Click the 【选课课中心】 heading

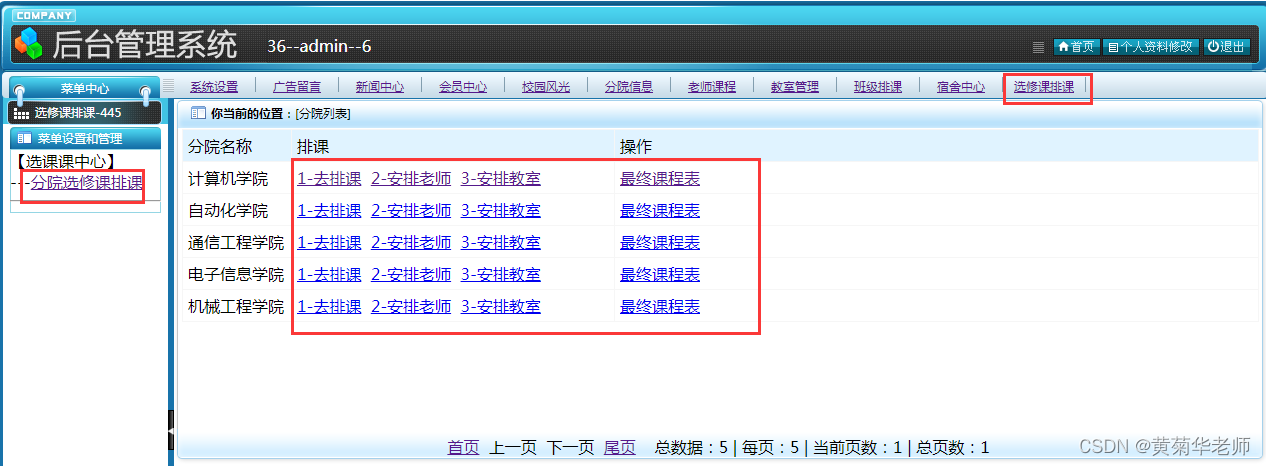[67, 161]
